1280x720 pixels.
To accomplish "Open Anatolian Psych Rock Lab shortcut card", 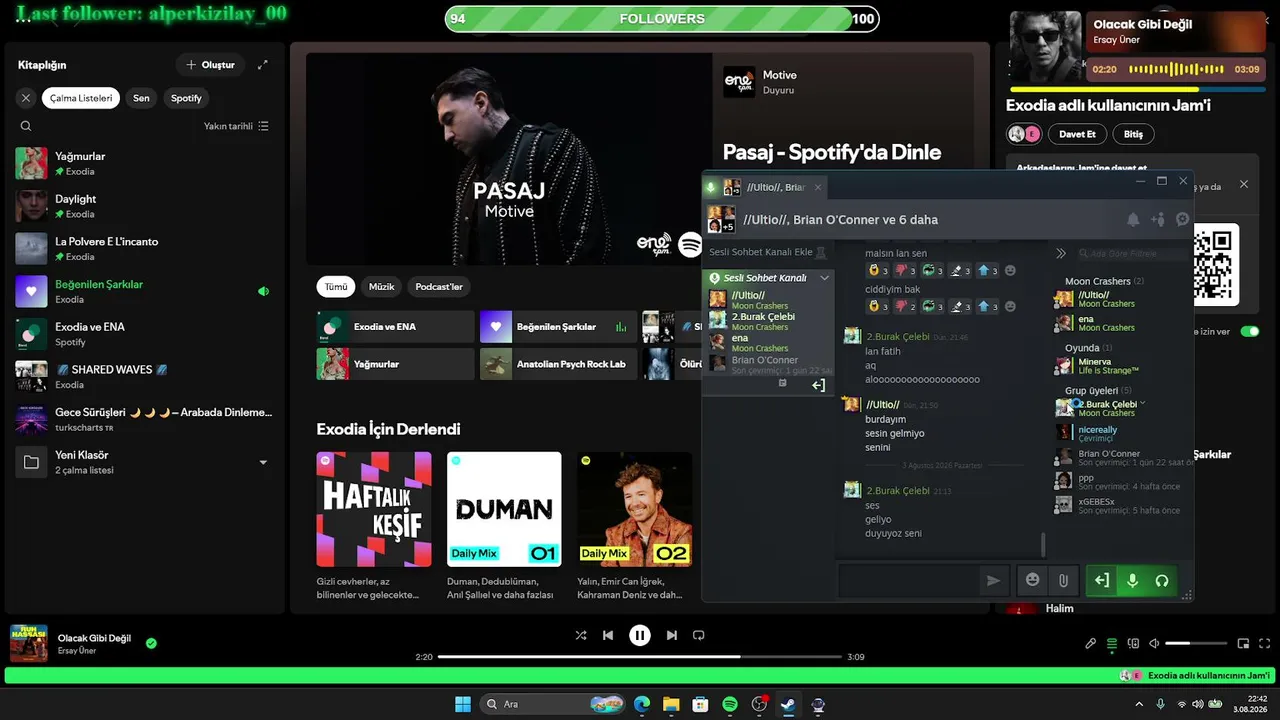I will click(559, 364).
